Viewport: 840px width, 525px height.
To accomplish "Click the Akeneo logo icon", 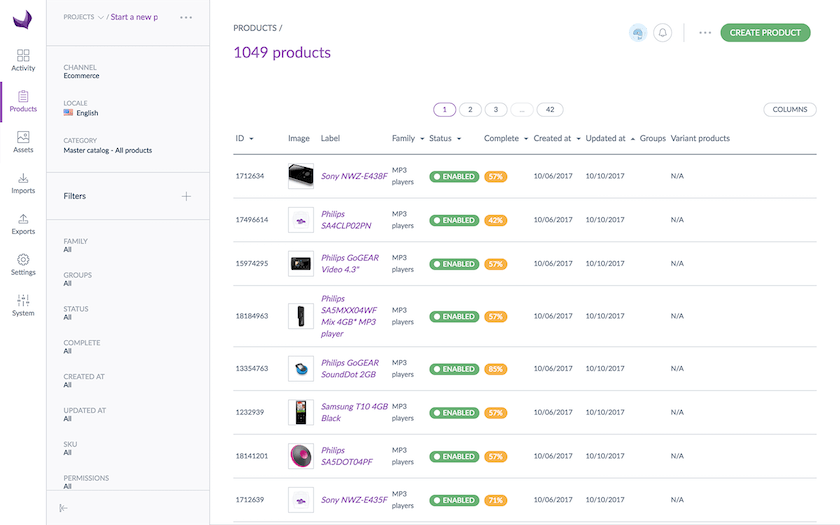I will click(22, 20).
